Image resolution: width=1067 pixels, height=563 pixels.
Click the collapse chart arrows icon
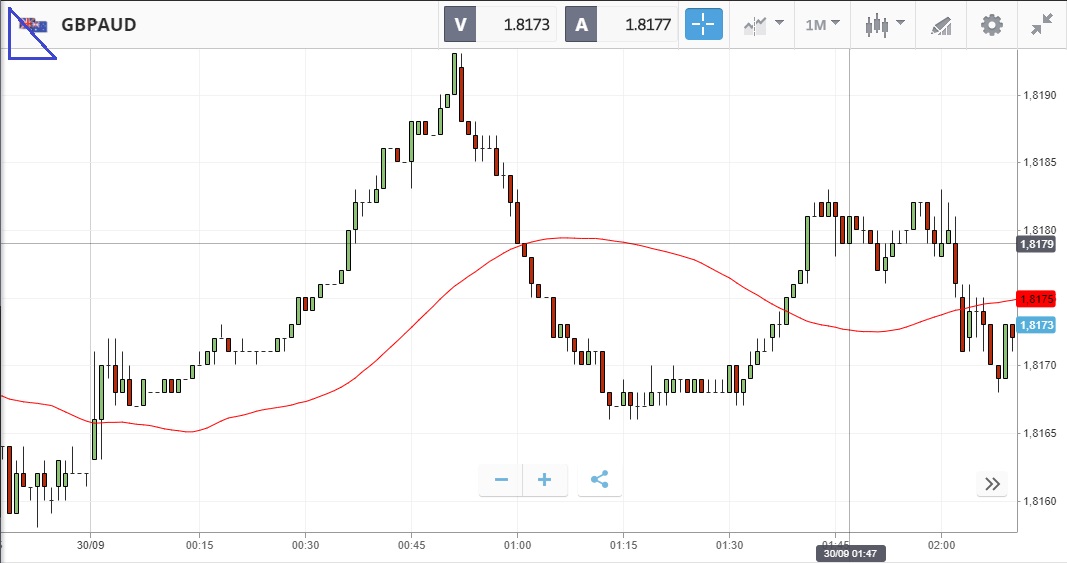tap(1041, 24)
